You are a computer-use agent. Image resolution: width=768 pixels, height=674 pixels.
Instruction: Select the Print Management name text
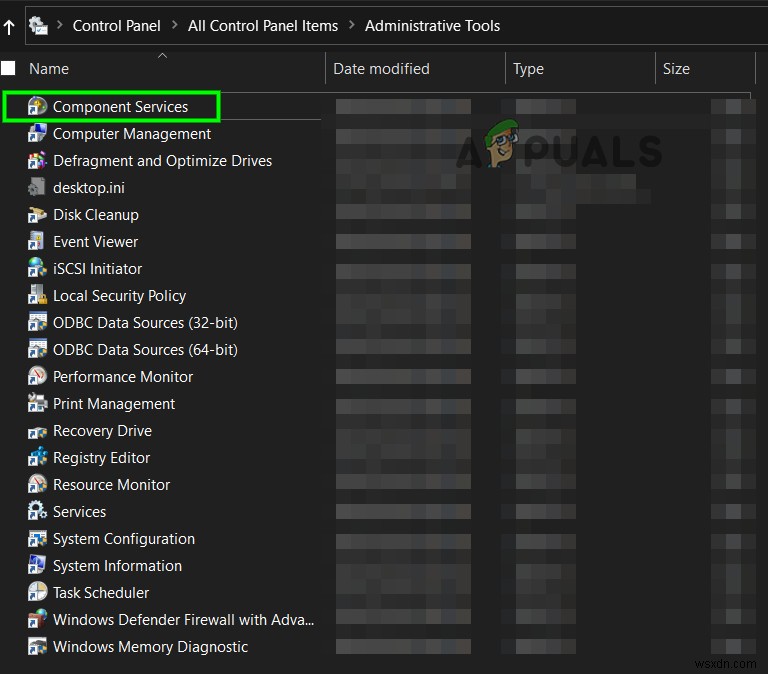pyautogui.click(x=114, y=404)
